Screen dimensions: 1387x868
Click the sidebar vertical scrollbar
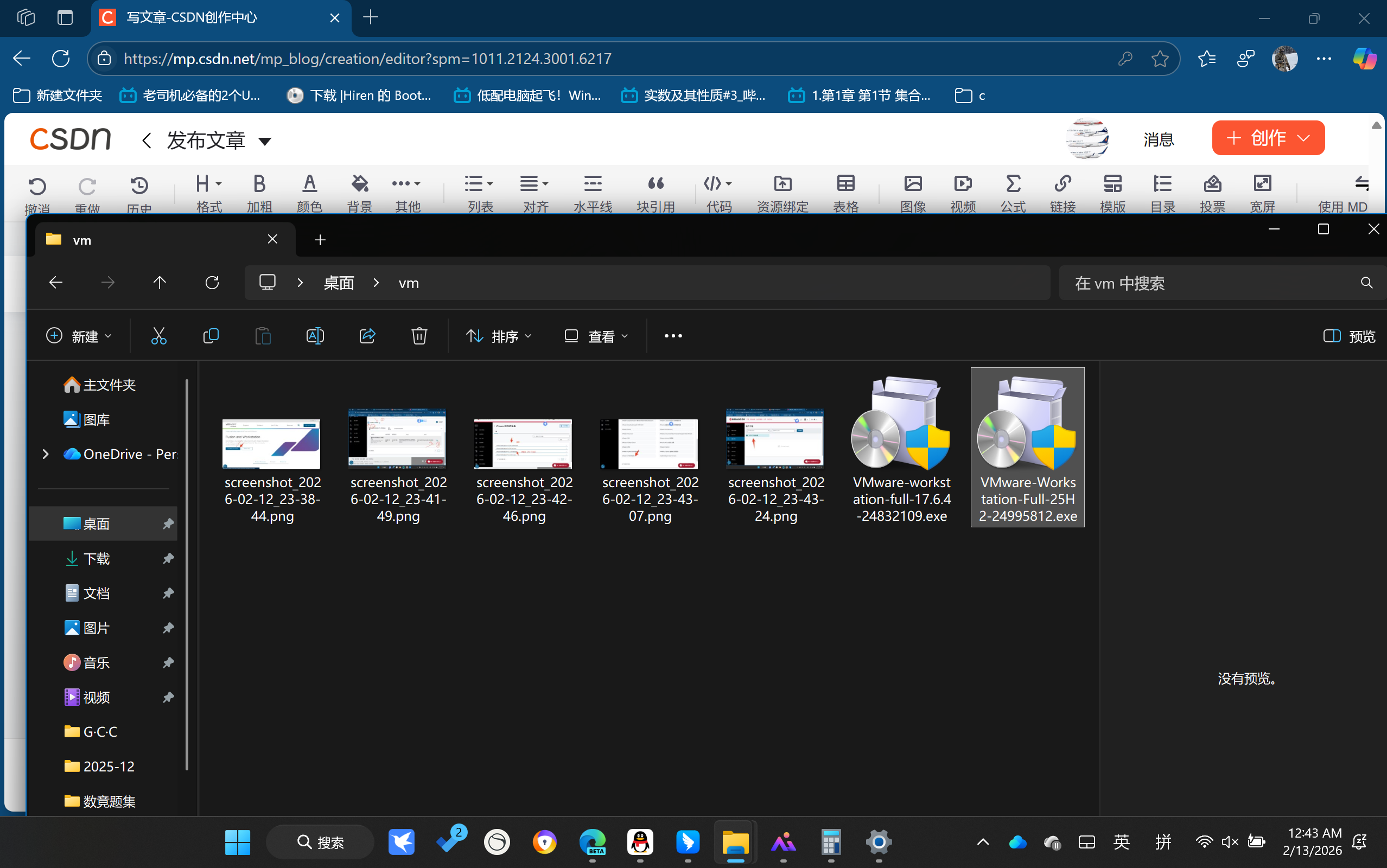187,574
